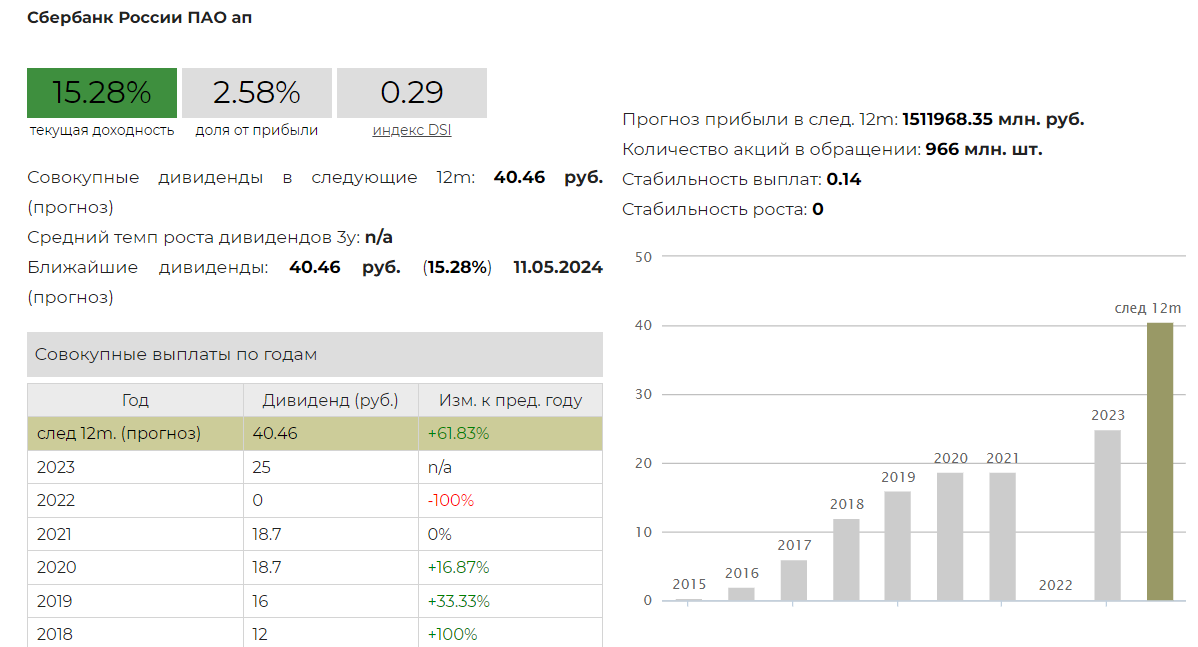Click the +33.33% change cell
Image resolution: width=1198 pixels, height=647 pixels.
point(510,601)
